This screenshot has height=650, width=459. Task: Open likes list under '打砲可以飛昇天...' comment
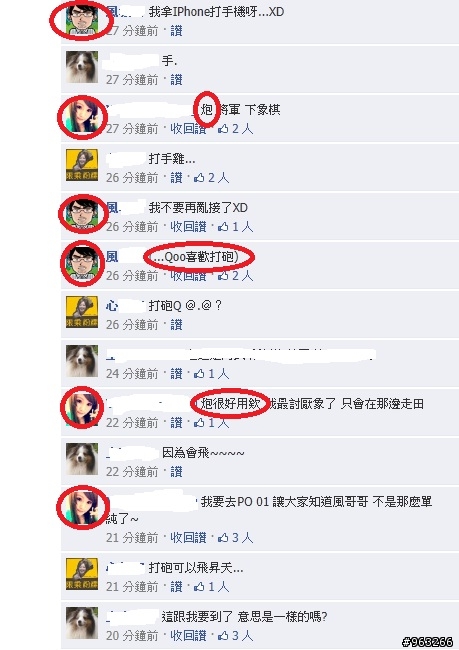click(x=218, y=587)
